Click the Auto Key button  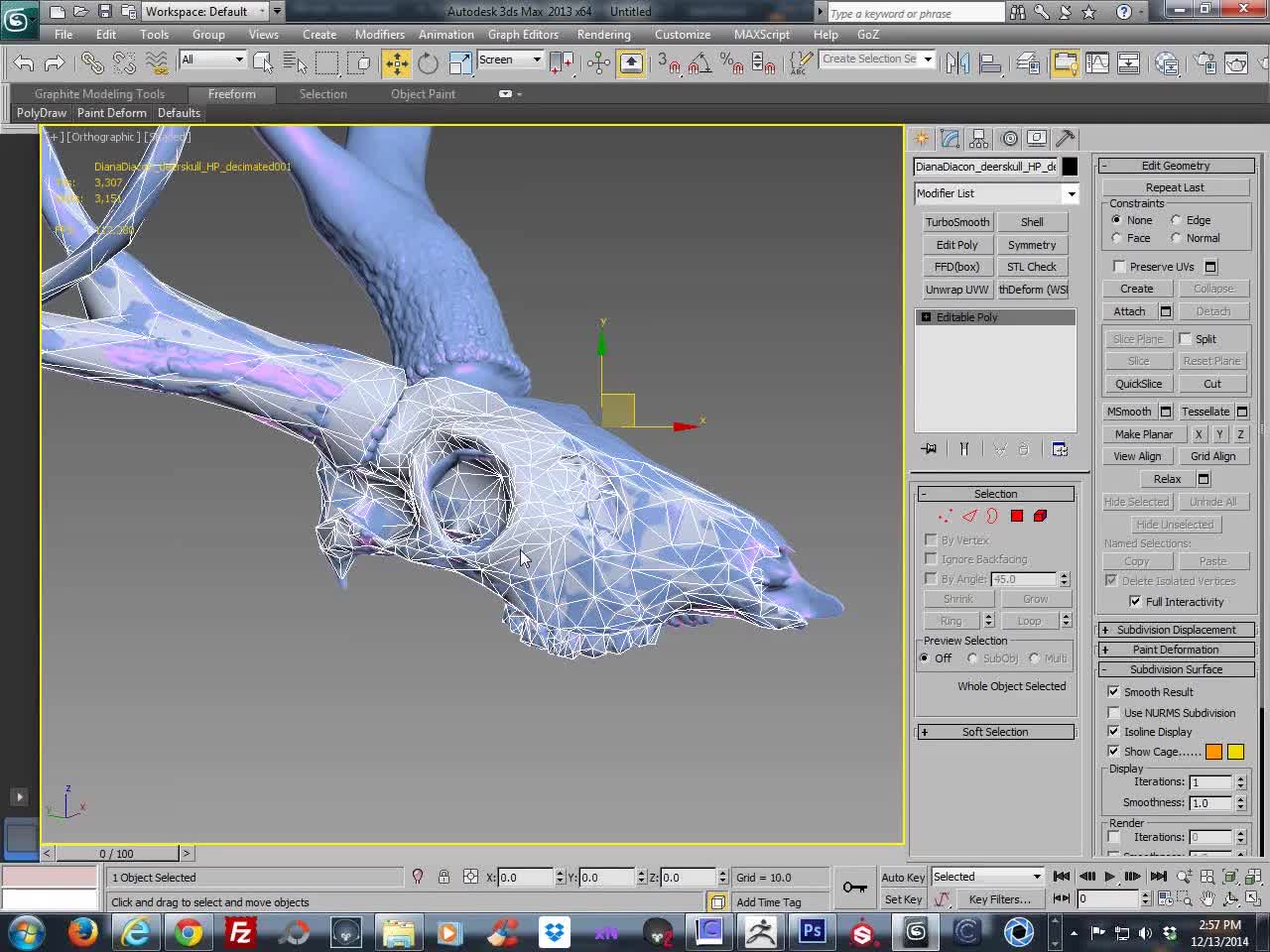click(x=903, y=877)
